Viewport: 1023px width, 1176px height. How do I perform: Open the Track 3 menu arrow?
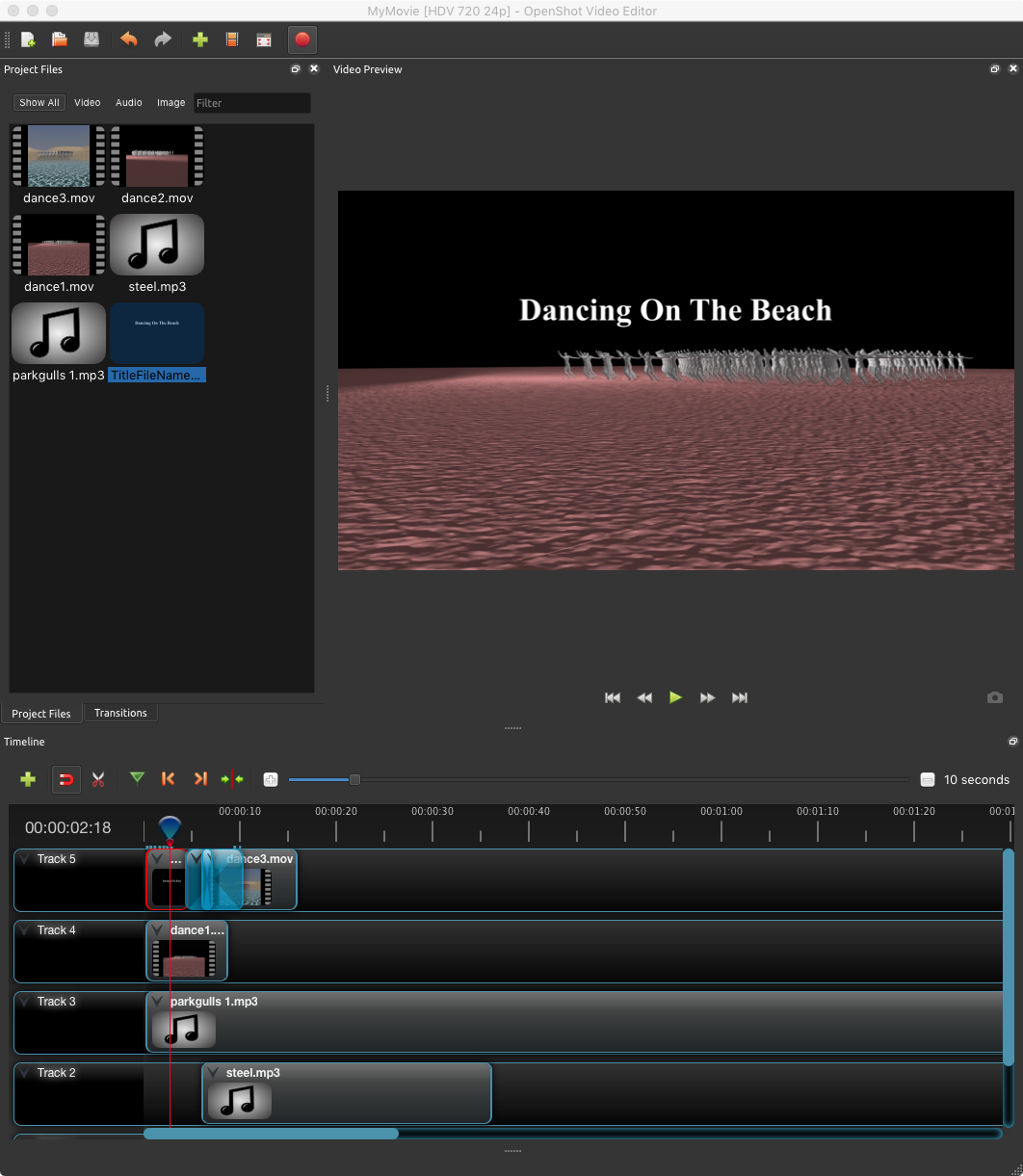tap(24, 1002)
